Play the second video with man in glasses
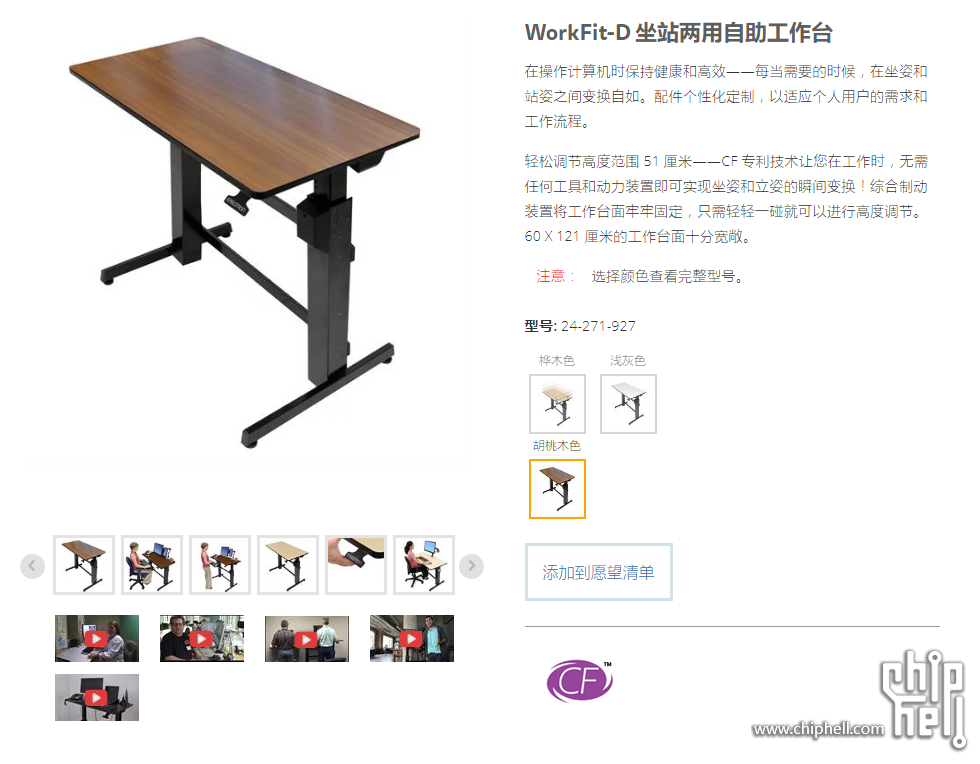980x764 pixels. coord(202,638)
